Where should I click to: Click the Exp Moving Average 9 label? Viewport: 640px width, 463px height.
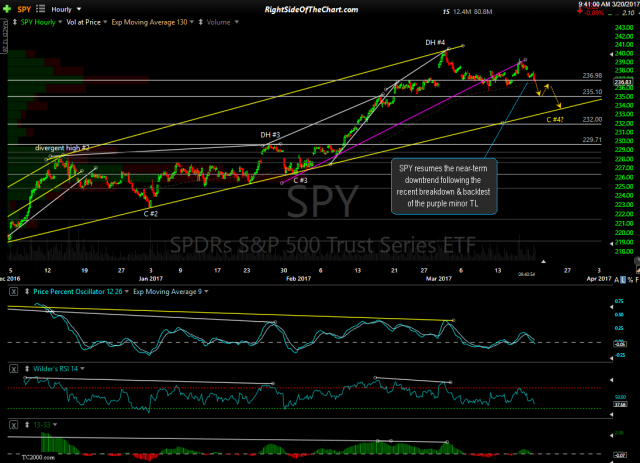click(x=167, y=292)
